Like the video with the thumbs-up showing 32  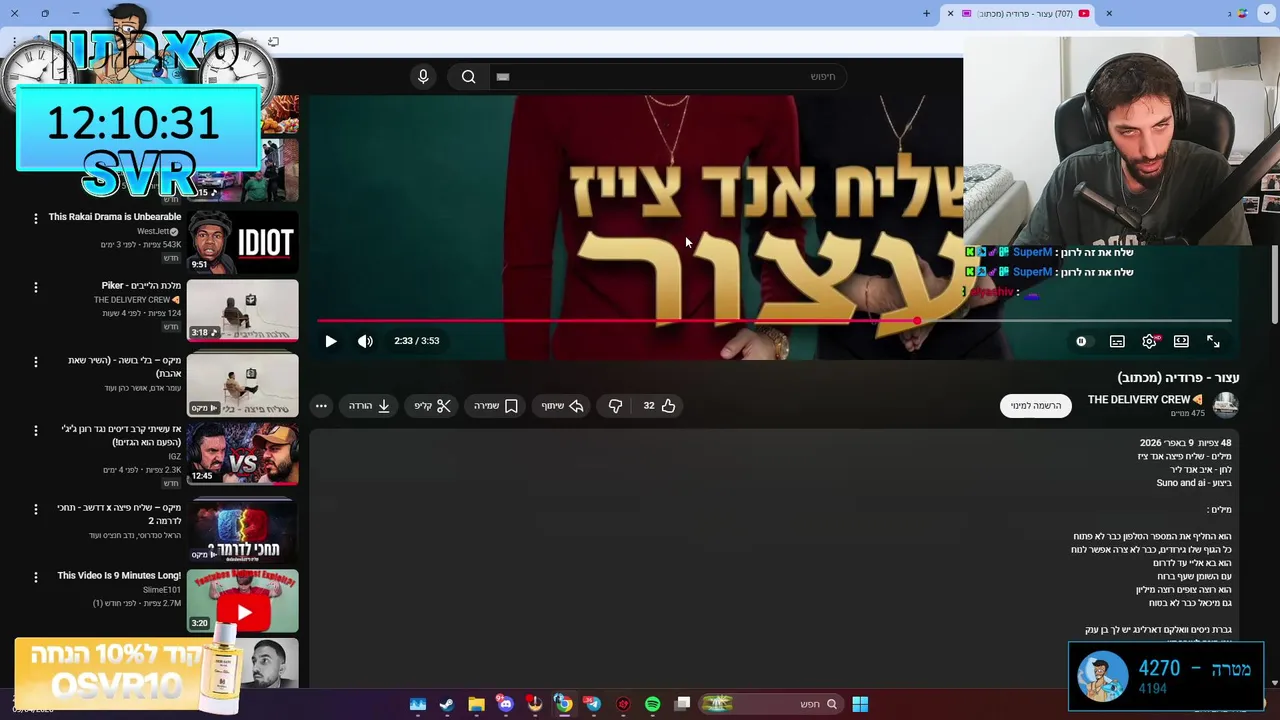pyautogui.click(x=659, y=405)
